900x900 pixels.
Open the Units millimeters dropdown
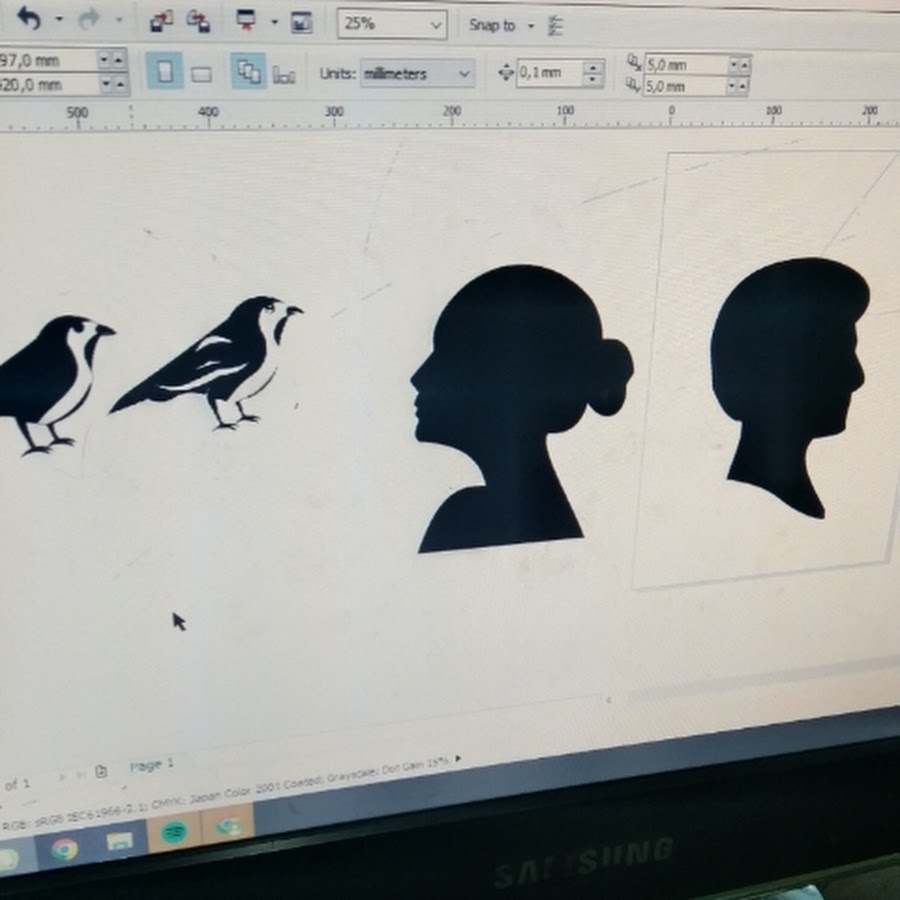point(417,73)
